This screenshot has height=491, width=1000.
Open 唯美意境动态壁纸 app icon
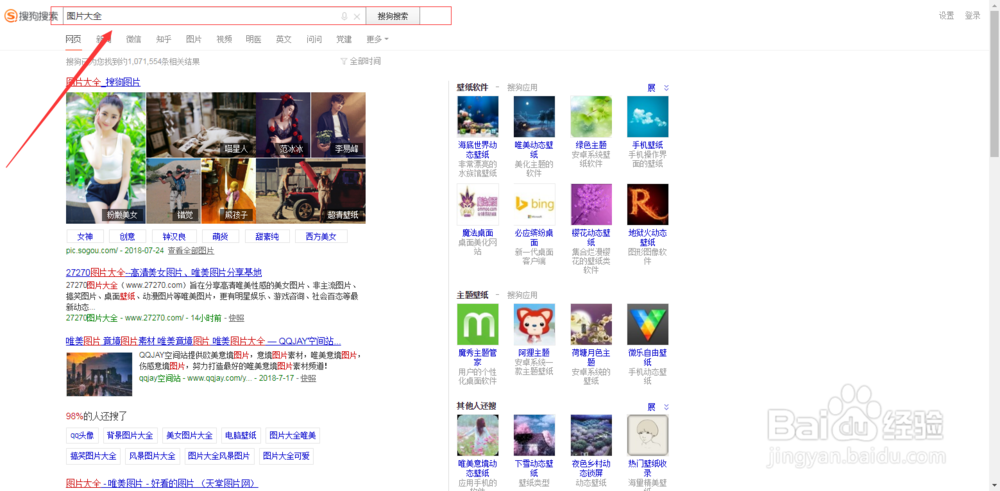[478, 436]
